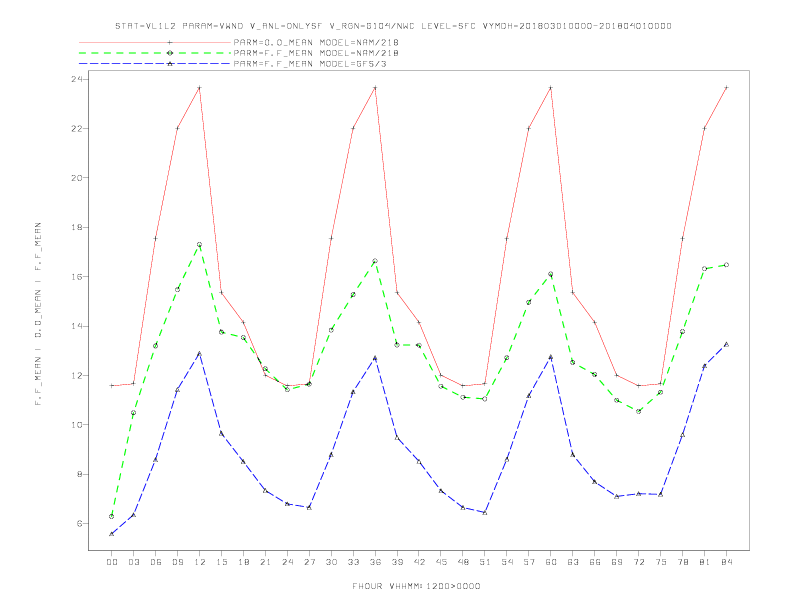Viewport: 792px width, 612px height.
Task: Click the x-axis tick label 27
Action: click(309, 562)
